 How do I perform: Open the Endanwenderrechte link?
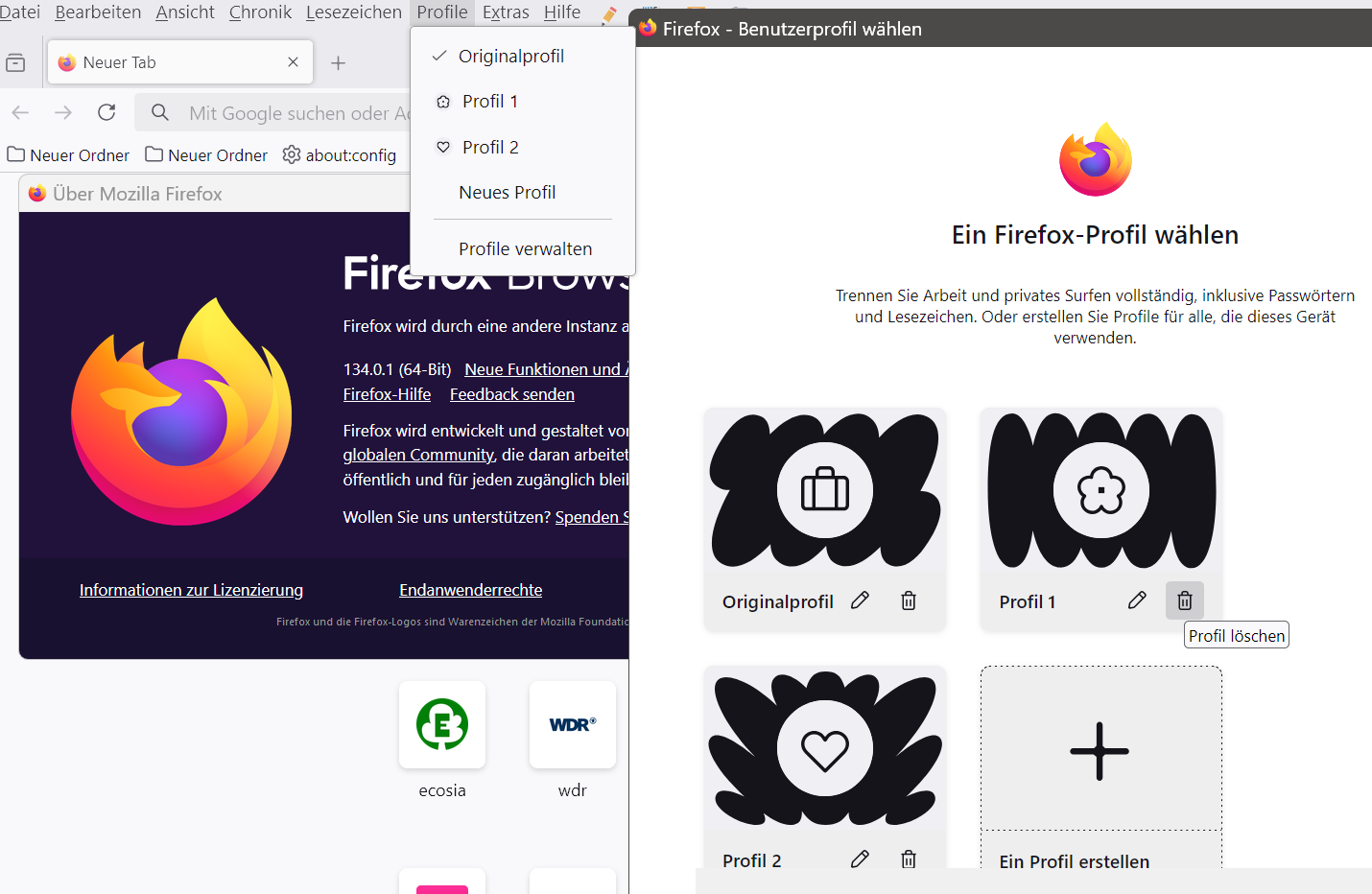point(471,590)
